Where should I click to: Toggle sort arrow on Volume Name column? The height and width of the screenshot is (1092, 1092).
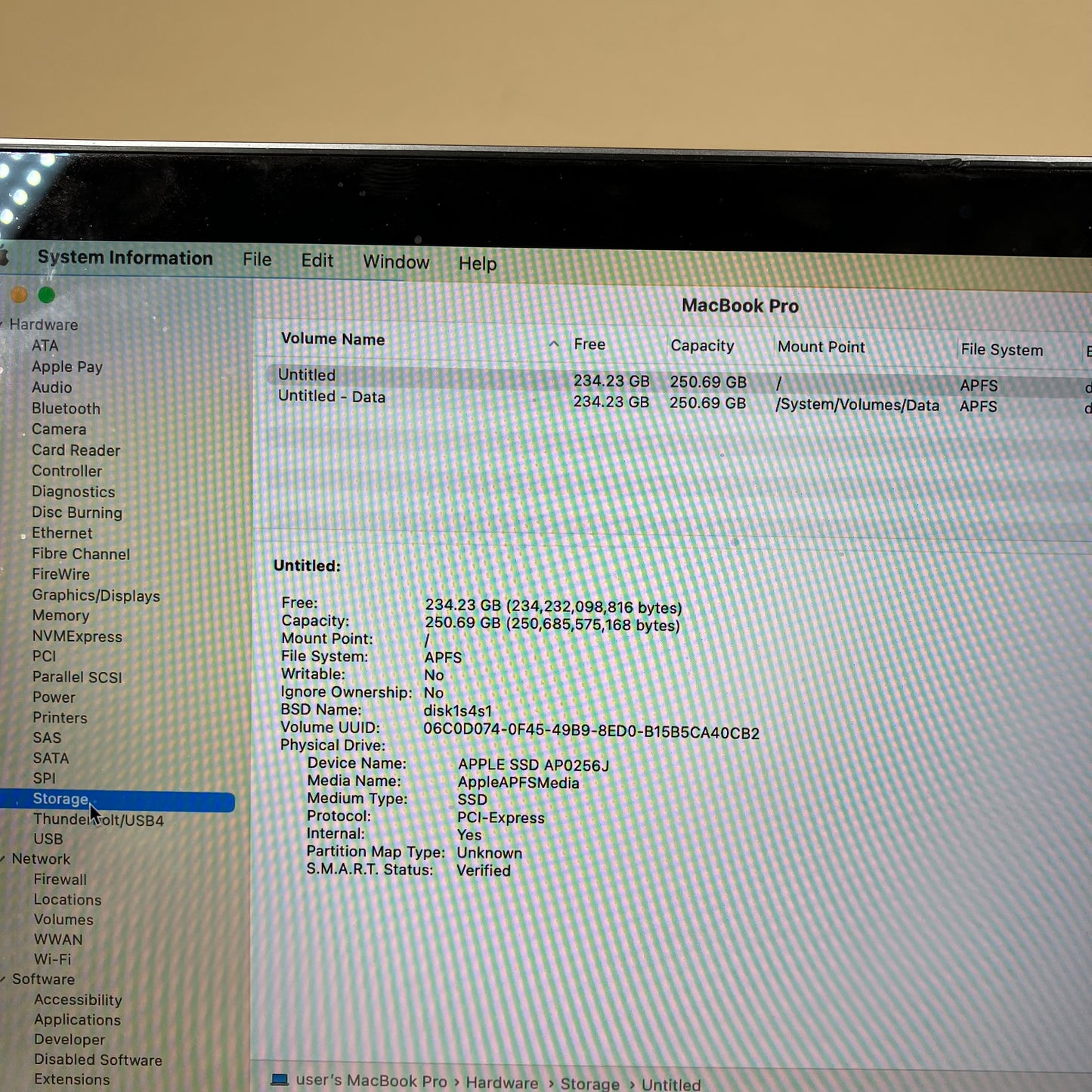click(x=553, y=344)
